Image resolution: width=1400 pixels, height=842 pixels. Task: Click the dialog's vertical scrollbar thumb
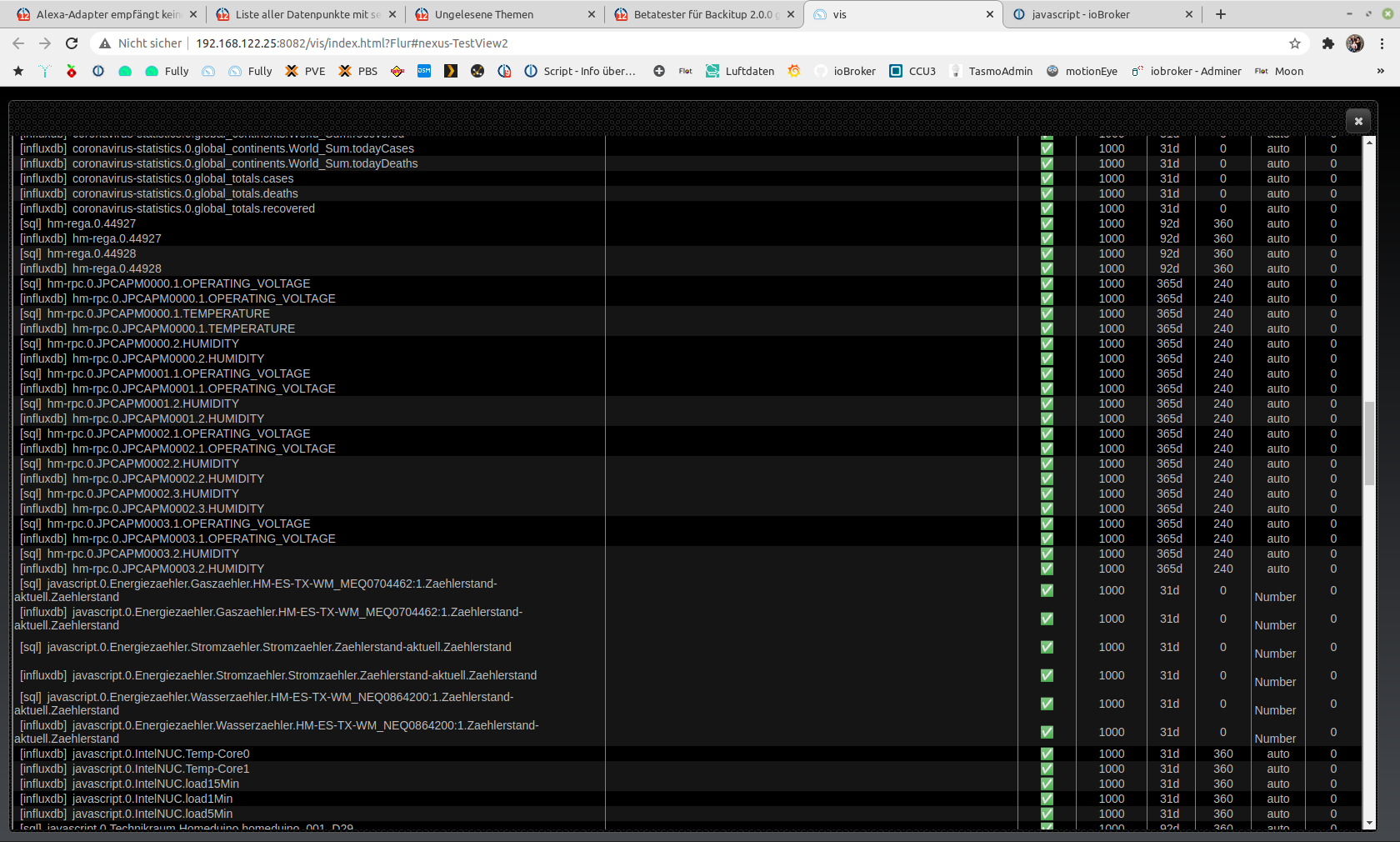1368,444
